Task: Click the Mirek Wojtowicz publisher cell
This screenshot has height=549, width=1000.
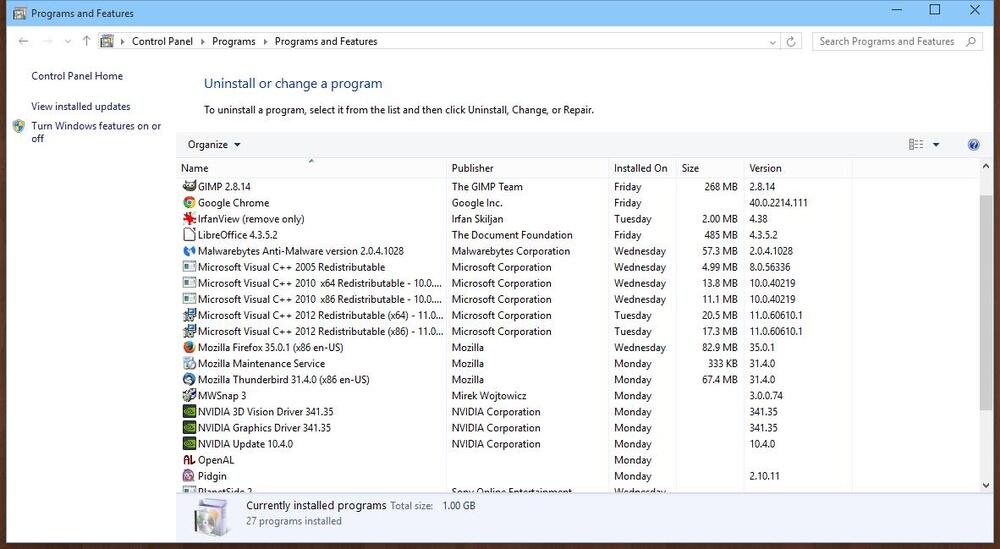Action: 489,395
